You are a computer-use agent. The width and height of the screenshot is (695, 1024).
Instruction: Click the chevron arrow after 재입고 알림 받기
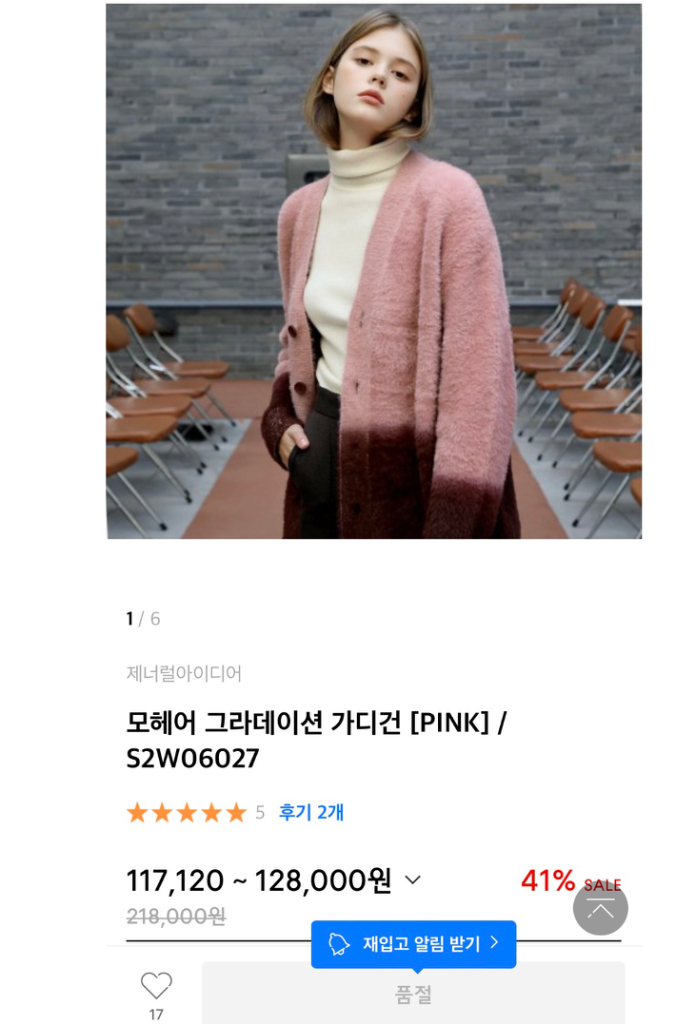[x=494, y=942]
